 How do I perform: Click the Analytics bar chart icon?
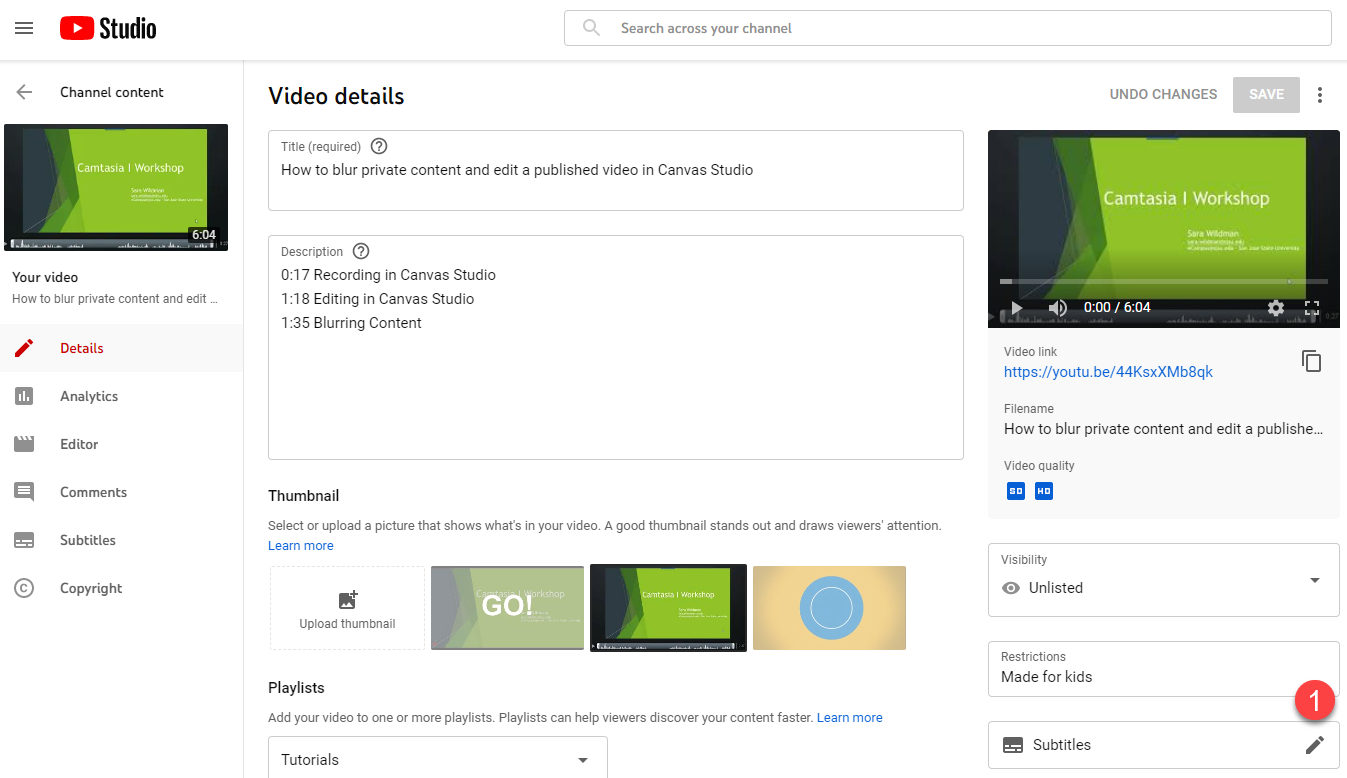coord(24,396)
